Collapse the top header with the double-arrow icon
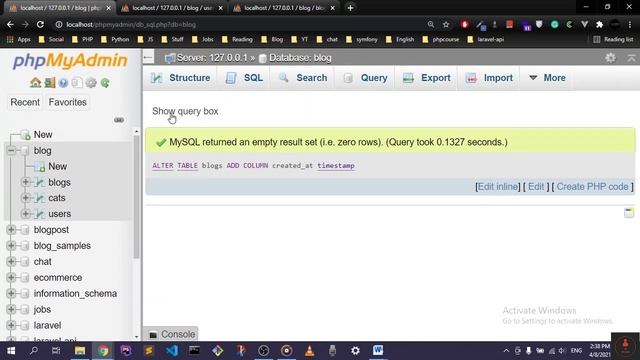This screenshot has width=640, height=360. click(631, 58)
